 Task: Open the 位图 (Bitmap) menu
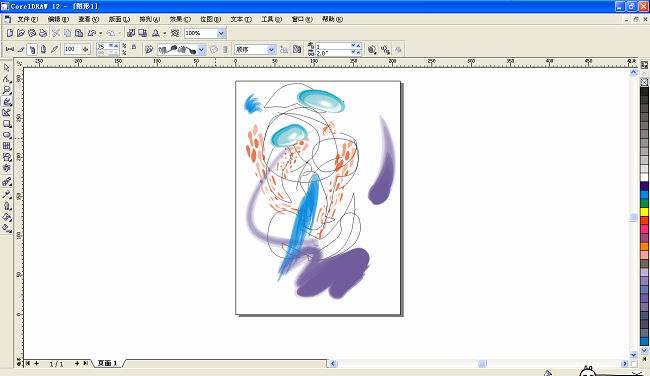tap(211, 19)
